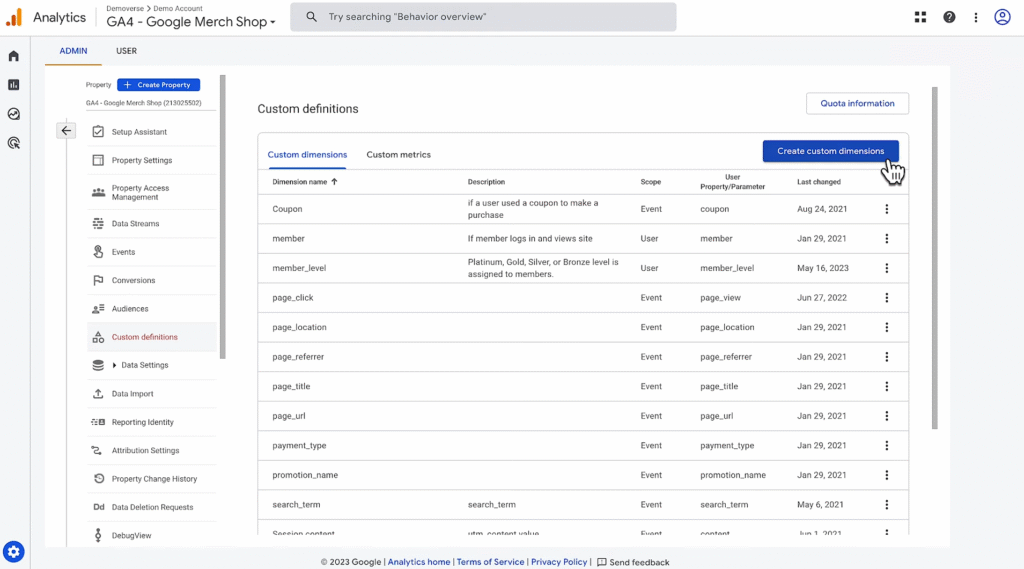Open the Home icon in left rail

click(14, 56)
